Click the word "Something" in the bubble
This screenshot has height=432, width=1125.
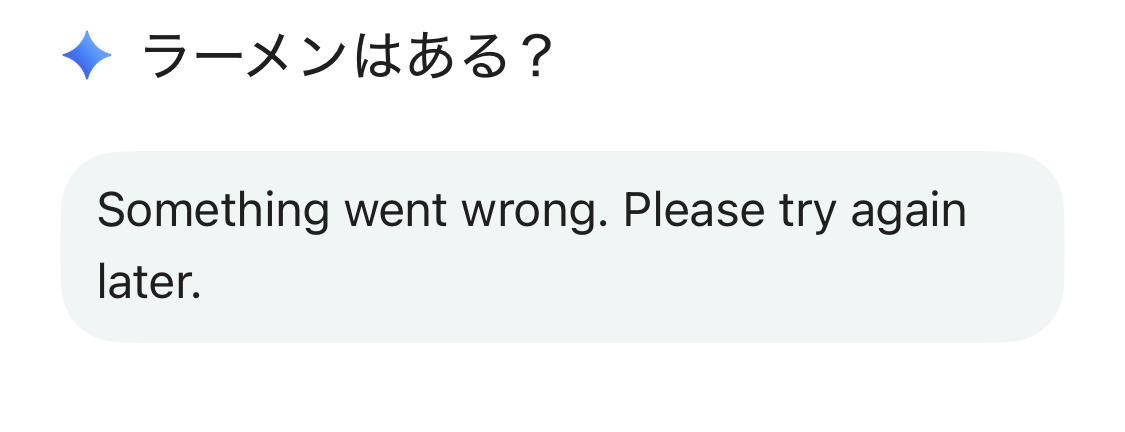coord(213,212)
